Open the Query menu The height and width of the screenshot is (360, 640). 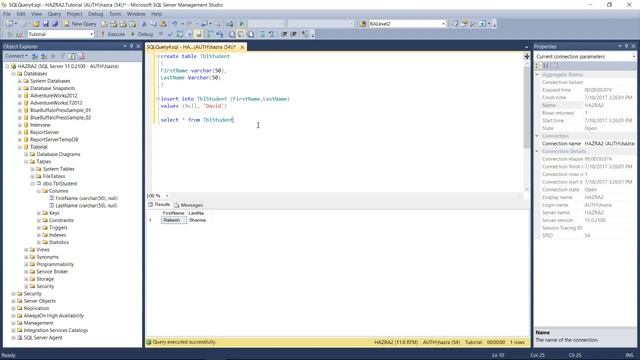click(54, 14)
